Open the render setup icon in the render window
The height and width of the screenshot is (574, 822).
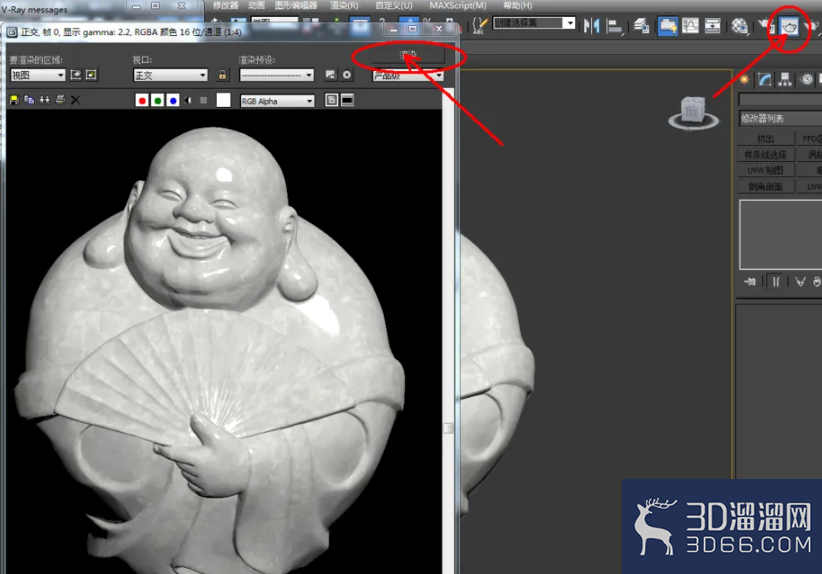pos(330,75)
